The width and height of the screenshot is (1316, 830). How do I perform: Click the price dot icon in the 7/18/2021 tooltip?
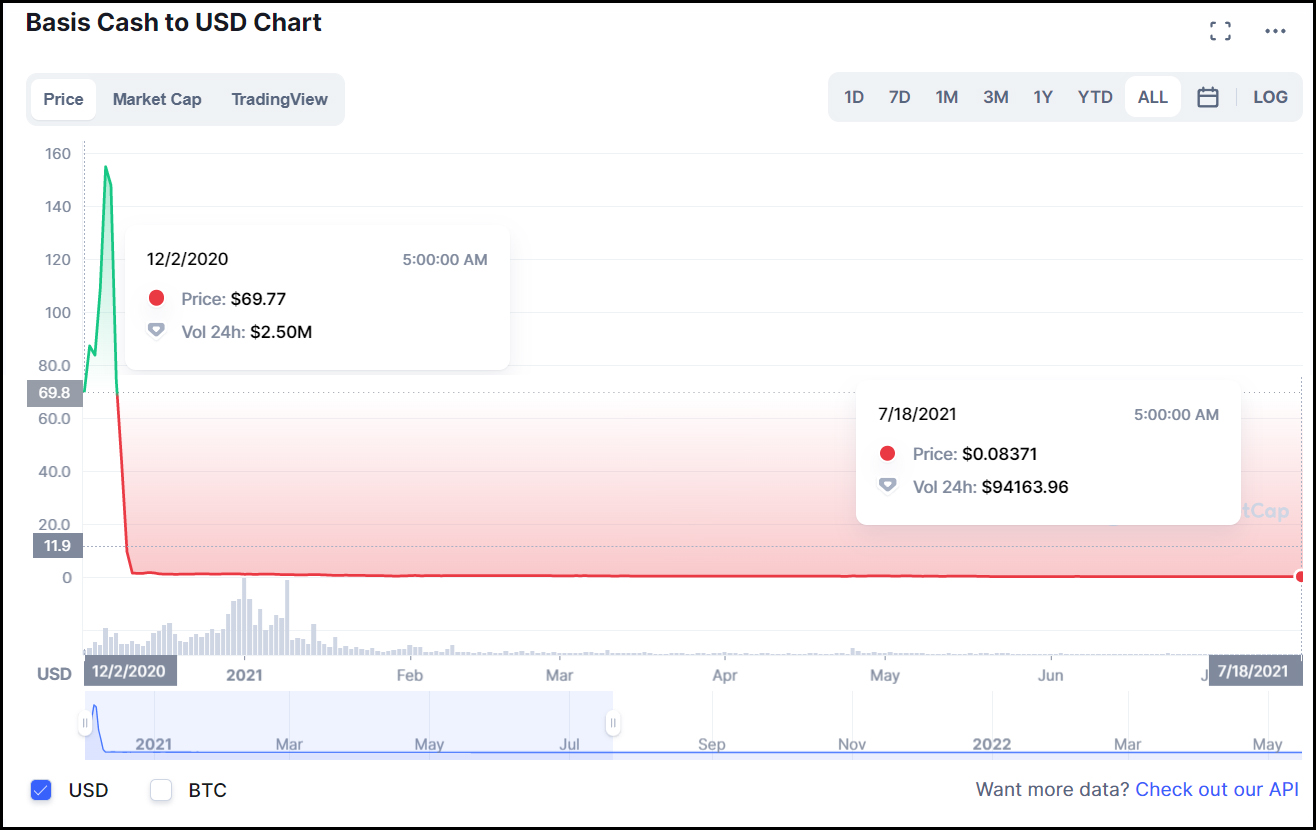click(888, 452)
